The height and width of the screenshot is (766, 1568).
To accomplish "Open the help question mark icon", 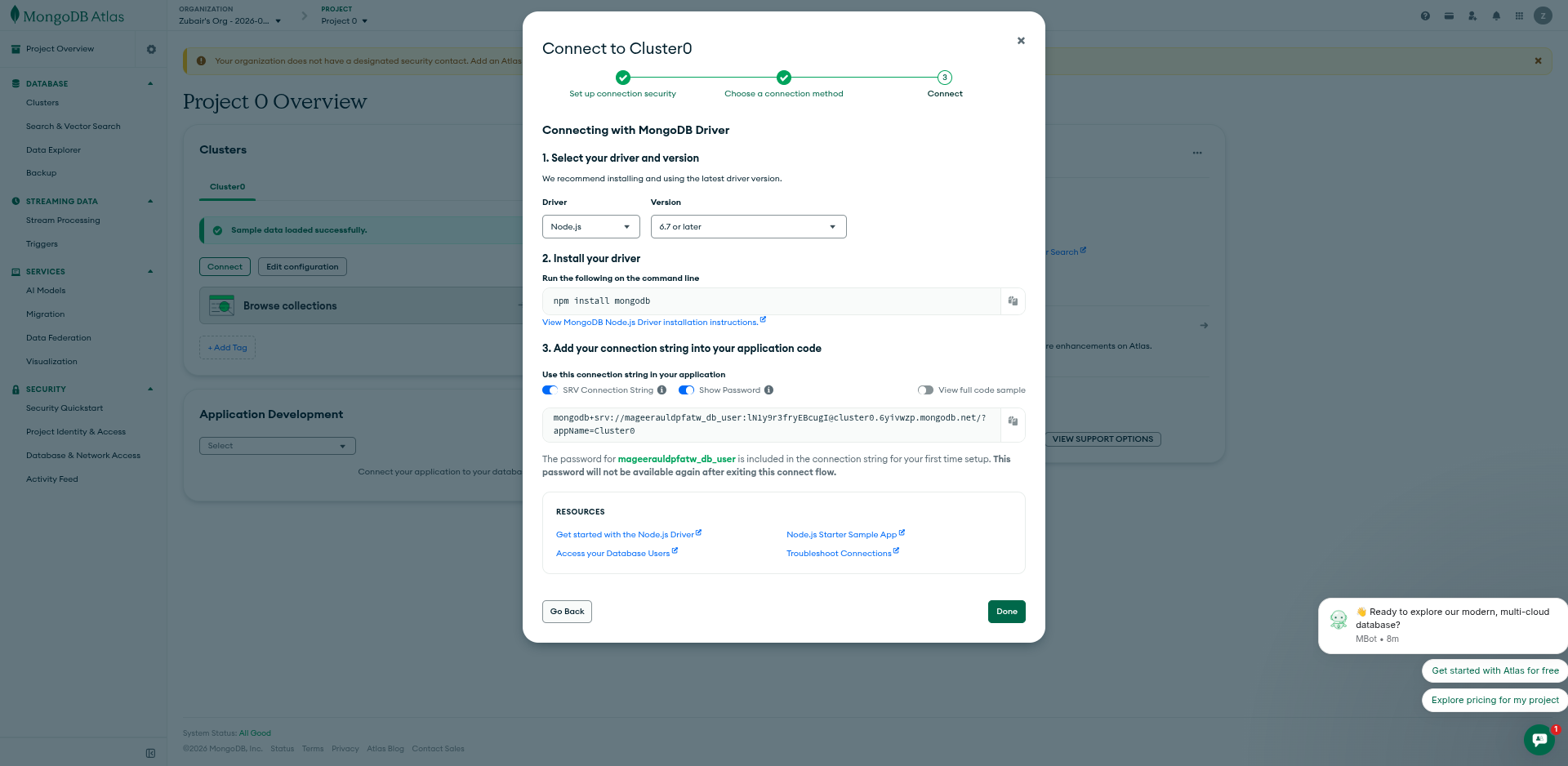I will click(x=1425, y=16).
